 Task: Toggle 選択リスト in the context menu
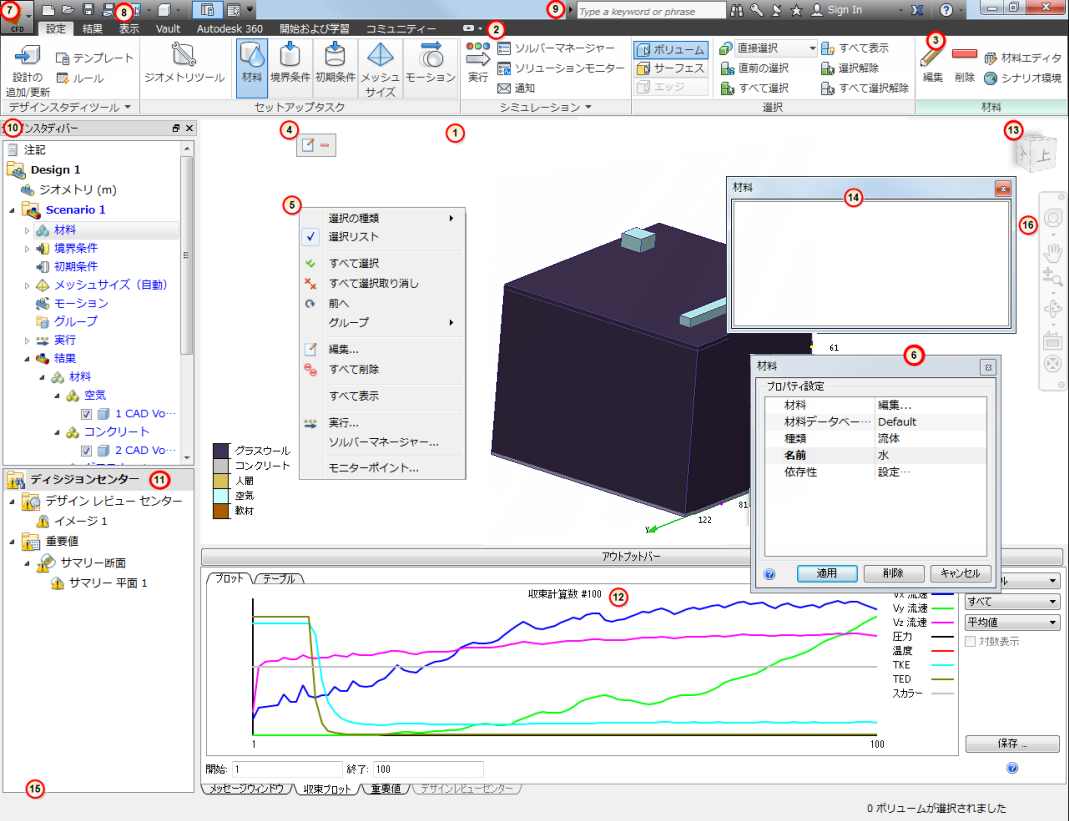click(x=382, y=237)
